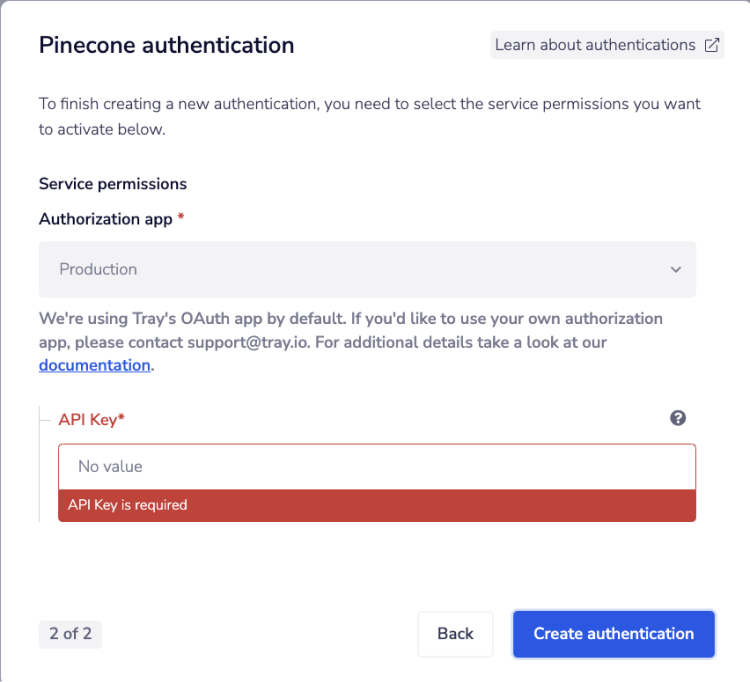Screen dimensions: 750x682
Task: Click the 2 of 2 step indicator
Action: (x=70, y=634)
